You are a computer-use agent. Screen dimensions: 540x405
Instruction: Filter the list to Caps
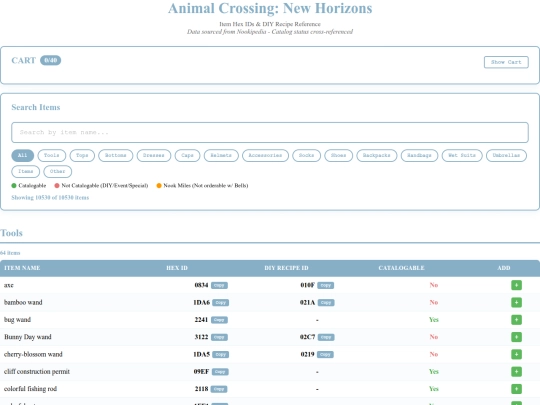click(x=187, y=155)
